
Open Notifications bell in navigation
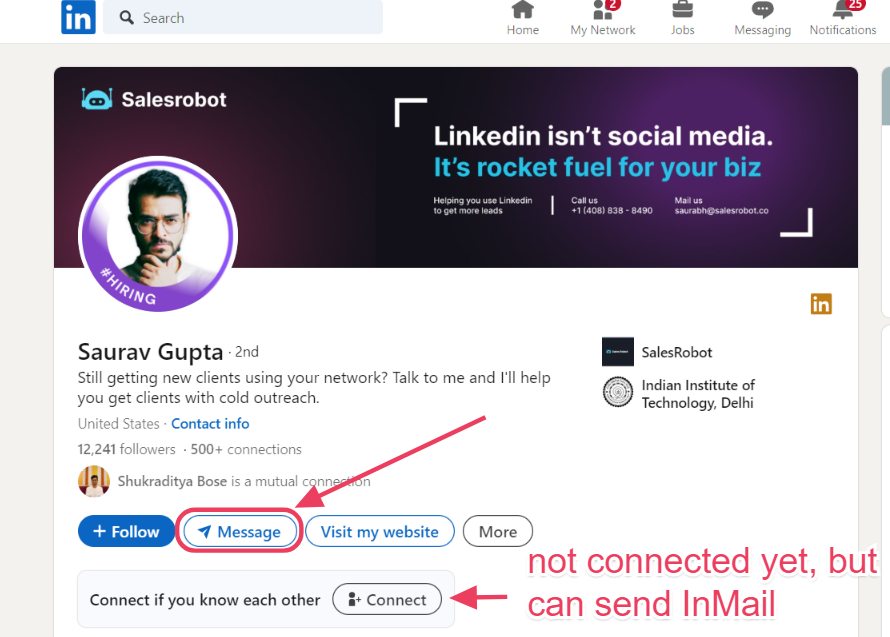(x=843, y=19)
